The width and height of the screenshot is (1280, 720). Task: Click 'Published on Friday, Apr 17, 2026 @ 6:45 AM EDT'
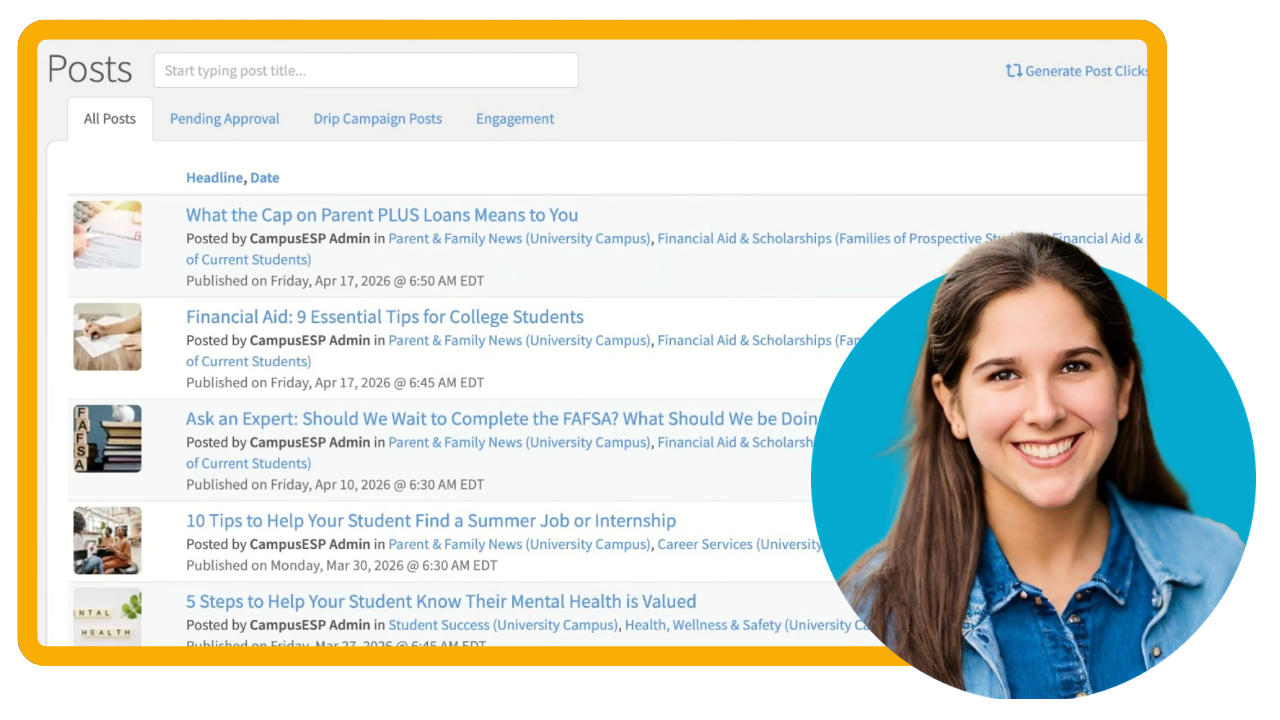click(335, 383)
